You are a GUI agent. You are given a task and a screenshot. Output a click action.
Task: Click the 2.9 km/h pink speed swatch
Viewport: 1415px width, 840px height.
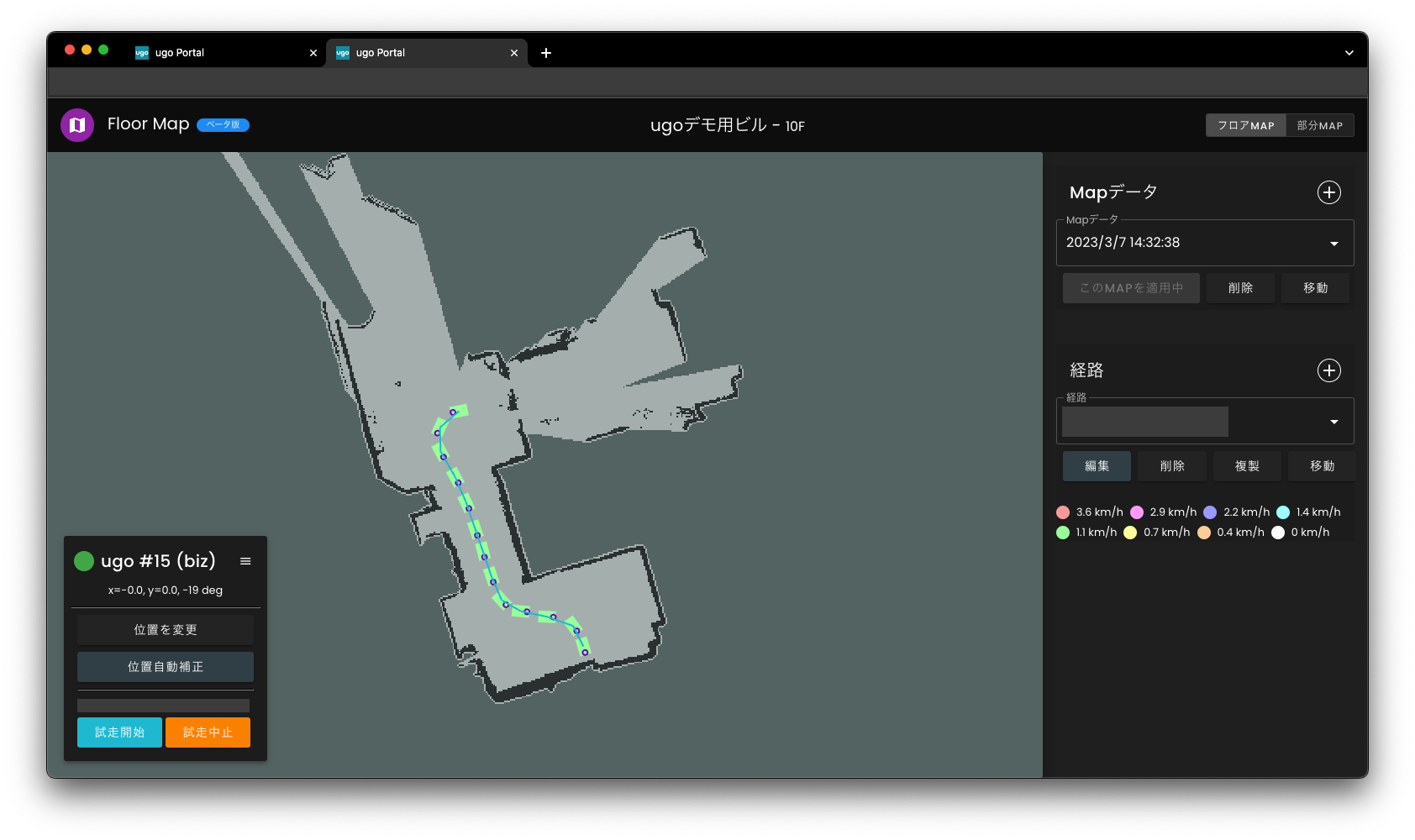click(x=1137, y=512)
